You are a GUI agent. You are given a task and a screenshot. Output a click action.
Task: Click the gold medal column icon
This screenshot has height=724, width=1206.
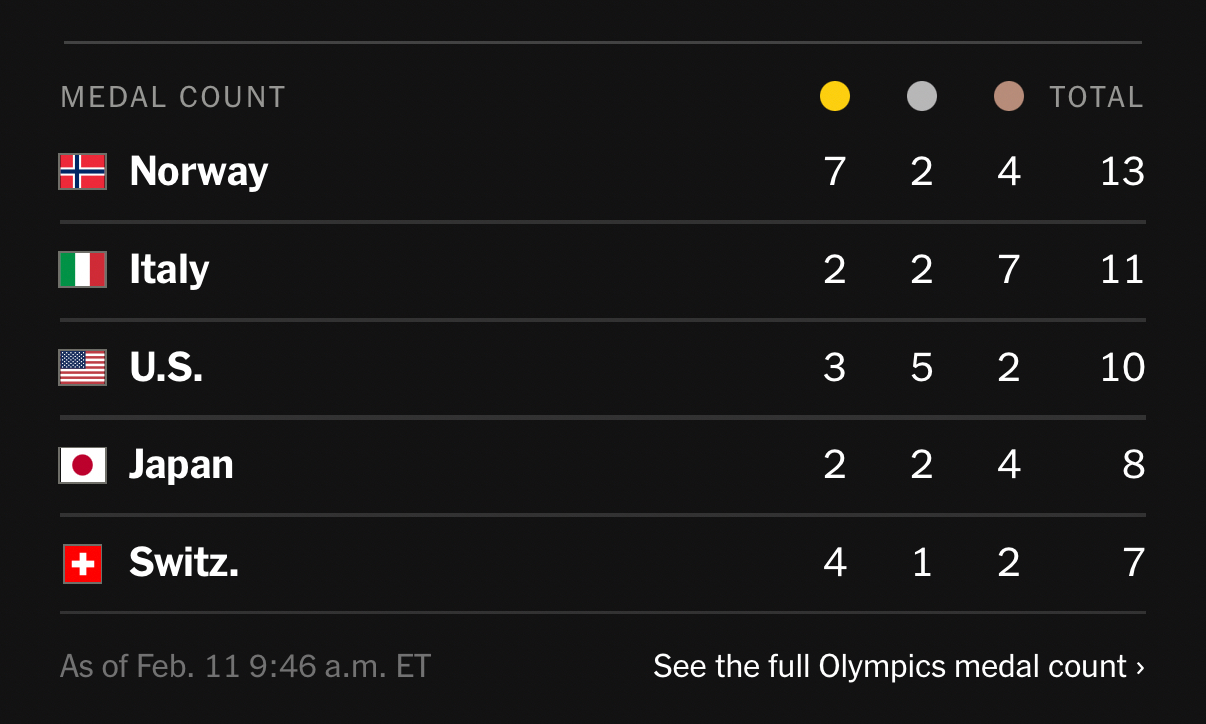pyautogui.click(x=835, y=97)
